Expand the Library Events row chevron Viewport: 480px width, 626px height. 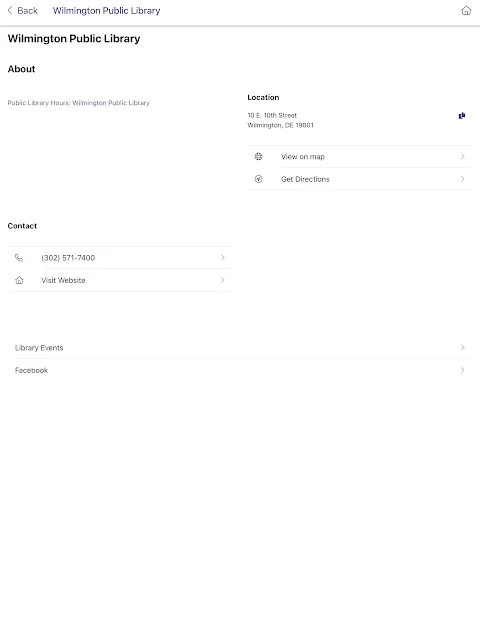[462, 347]
